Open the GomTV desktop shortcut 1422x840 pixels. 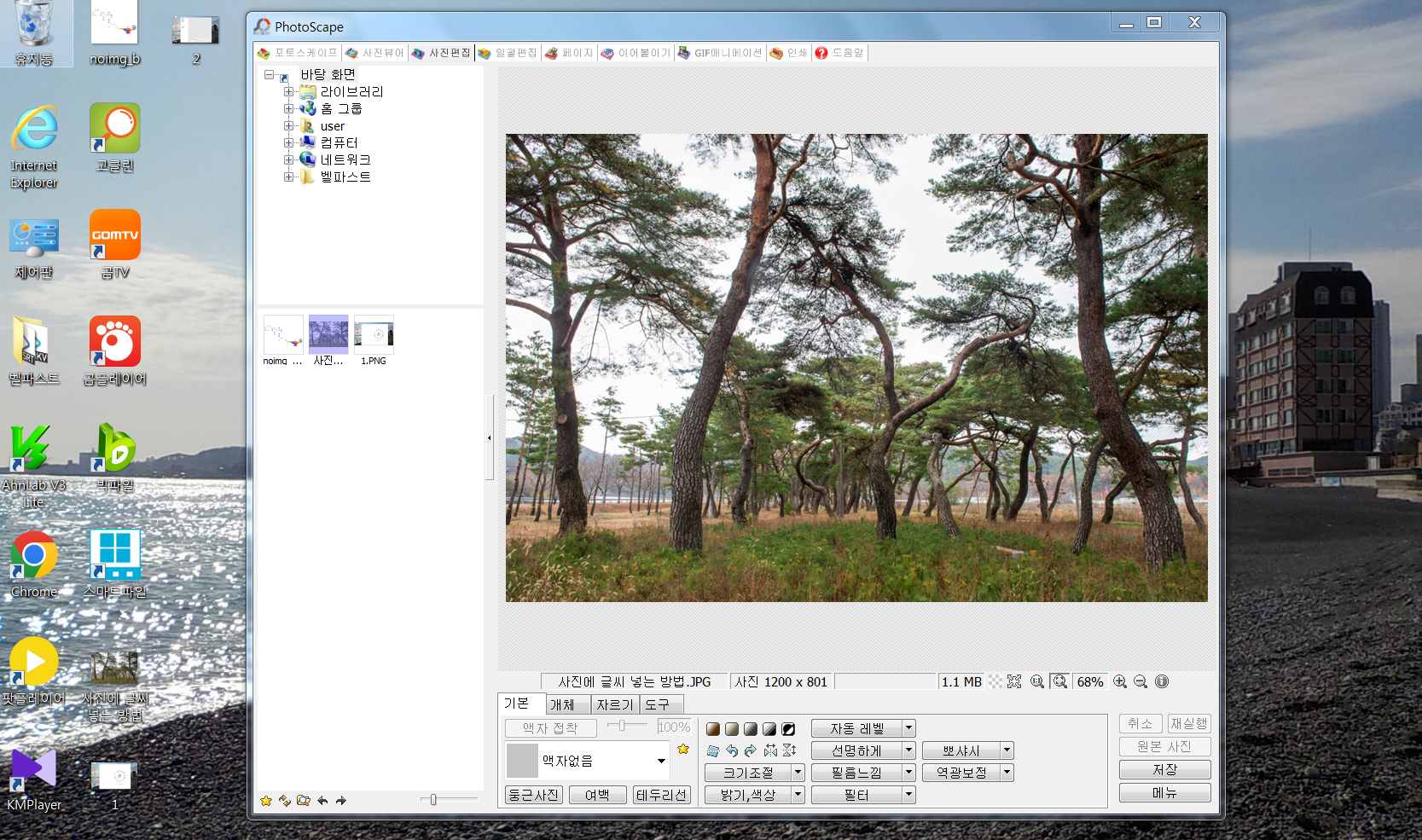[115, 246]
